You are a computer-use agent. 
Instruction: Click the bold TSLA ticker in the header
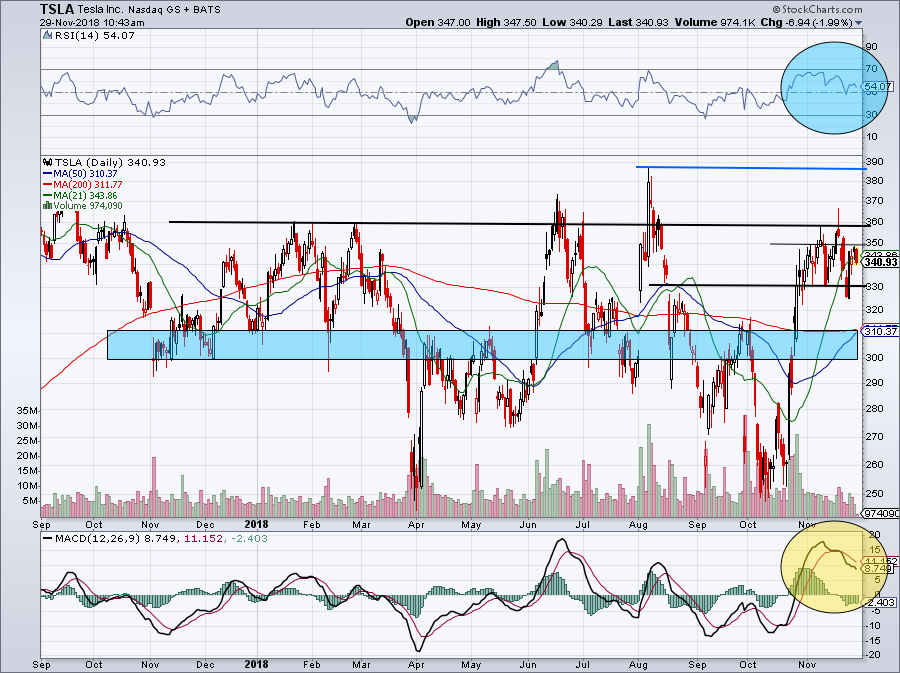coord(57,9)
